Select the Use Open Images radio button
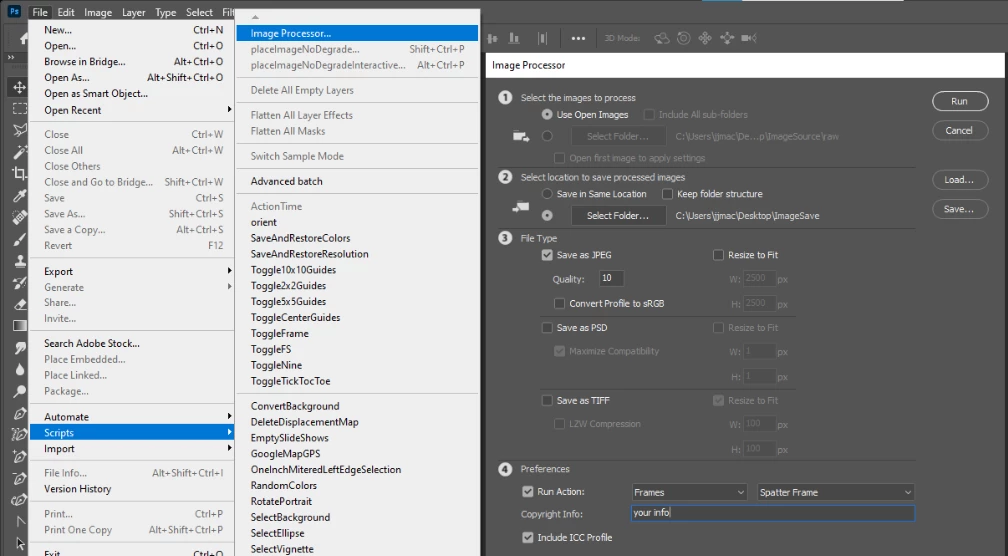1008x556 pixels. tap(547, 114)
